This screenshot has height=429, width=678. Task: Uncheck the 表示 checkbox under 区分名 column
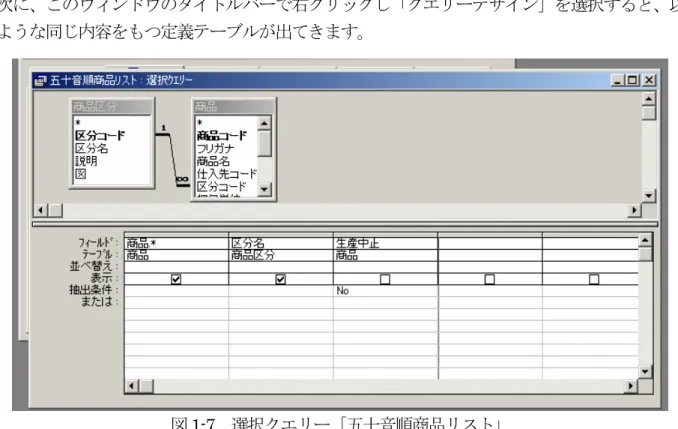click(281, 279)
